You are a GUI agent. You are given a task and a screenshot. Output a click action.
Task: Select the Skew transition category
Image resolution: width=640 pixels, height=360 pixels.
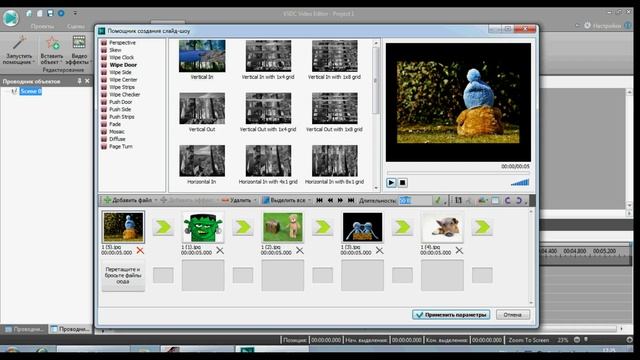[x=115, y=50]
